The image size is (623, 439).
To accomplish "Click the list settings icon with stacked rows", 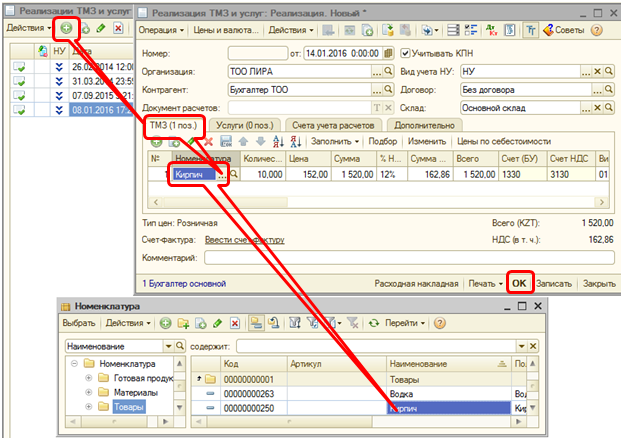I will coord(453,30).
